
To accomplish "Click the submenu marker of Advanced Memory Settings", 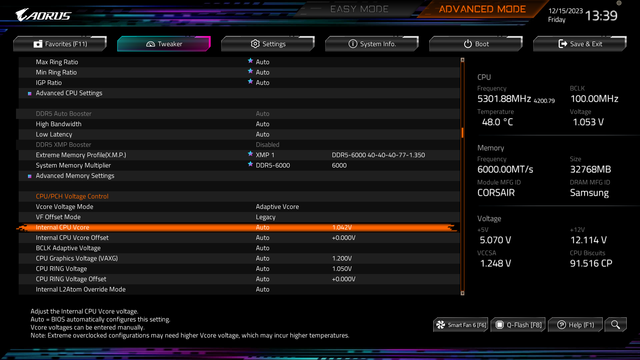I will [x=29, y=176].
